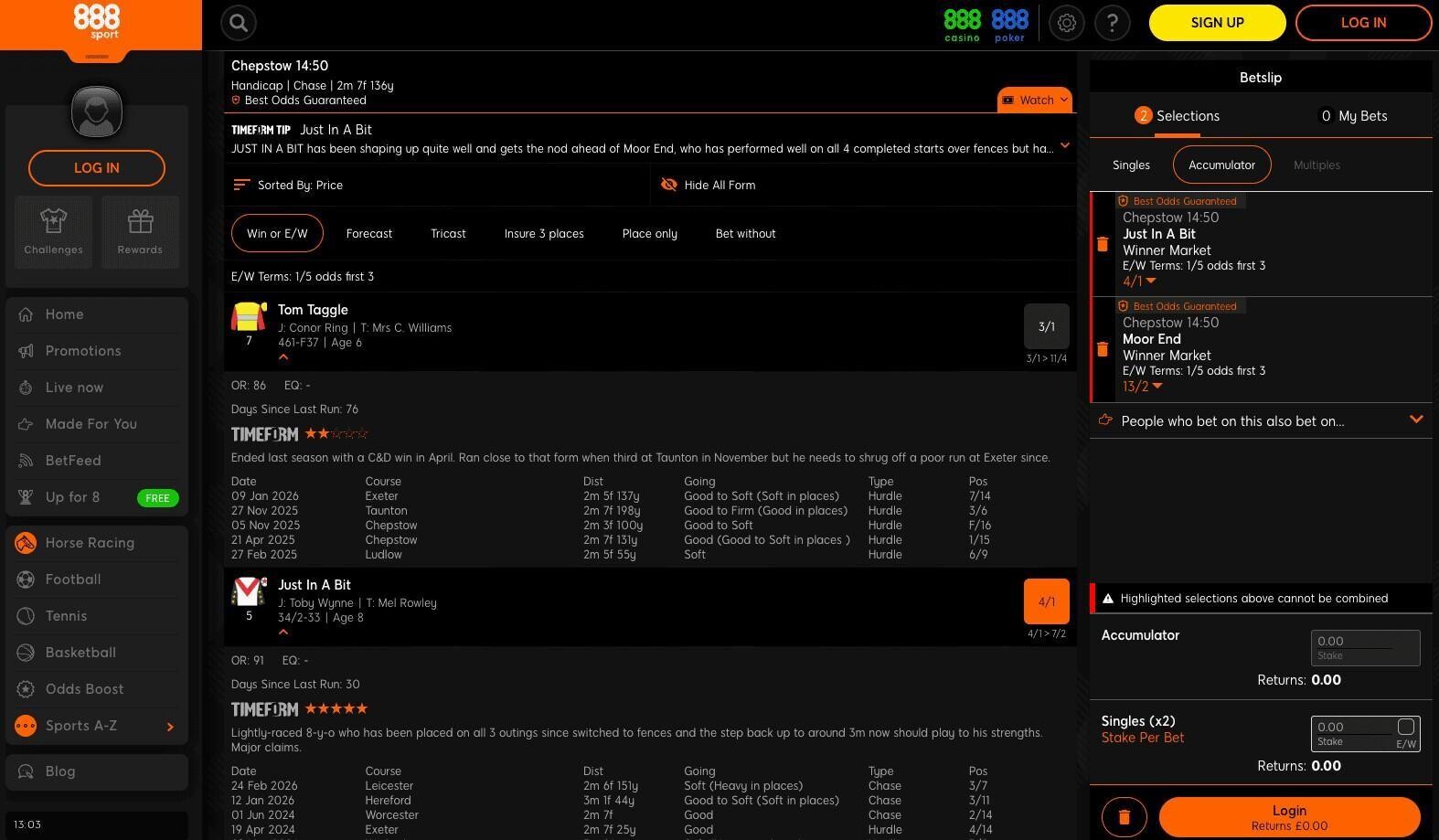This screenshot has height=840, width=1439.
Task: Click the help question mark icon
Action: coord(1112,23)
